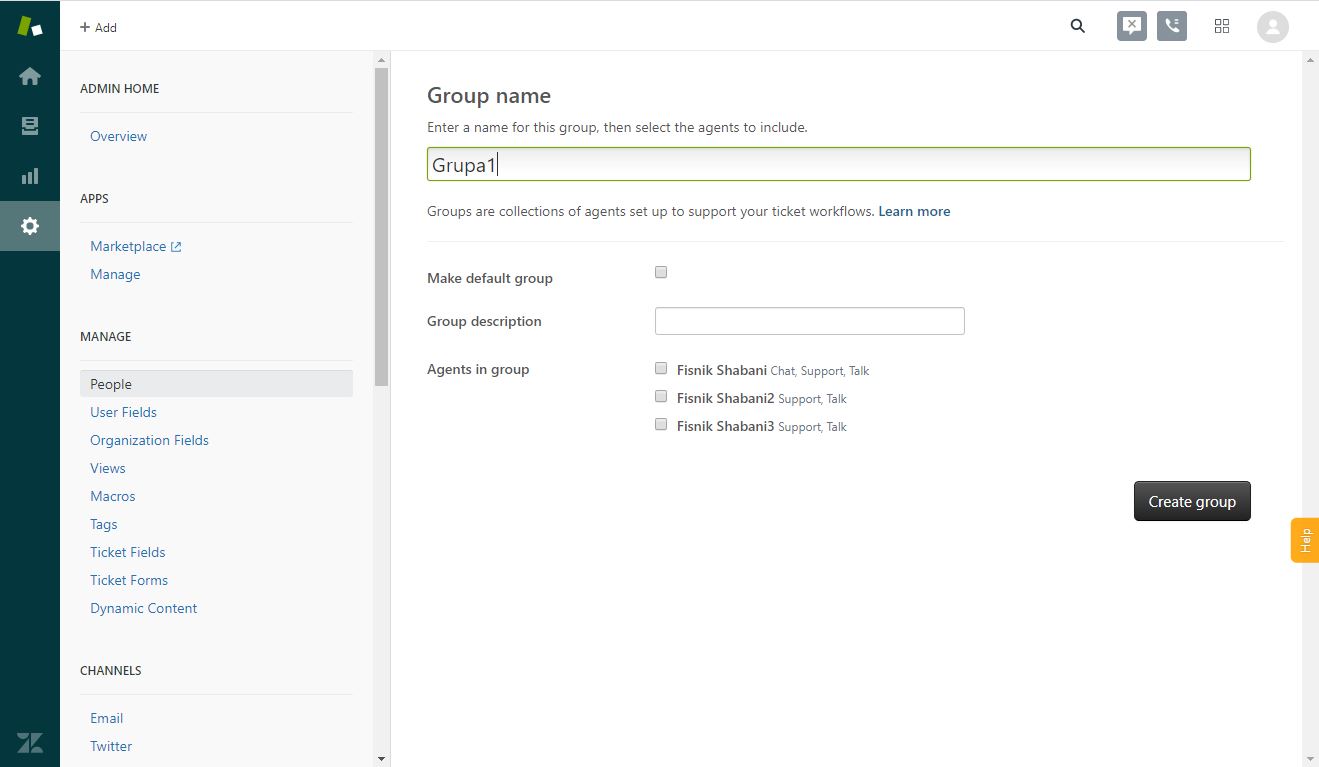The width and height of the screenshot is (1319, 767).
Task: Open the Talk phone icon
Action: (x=1171, y=27)
